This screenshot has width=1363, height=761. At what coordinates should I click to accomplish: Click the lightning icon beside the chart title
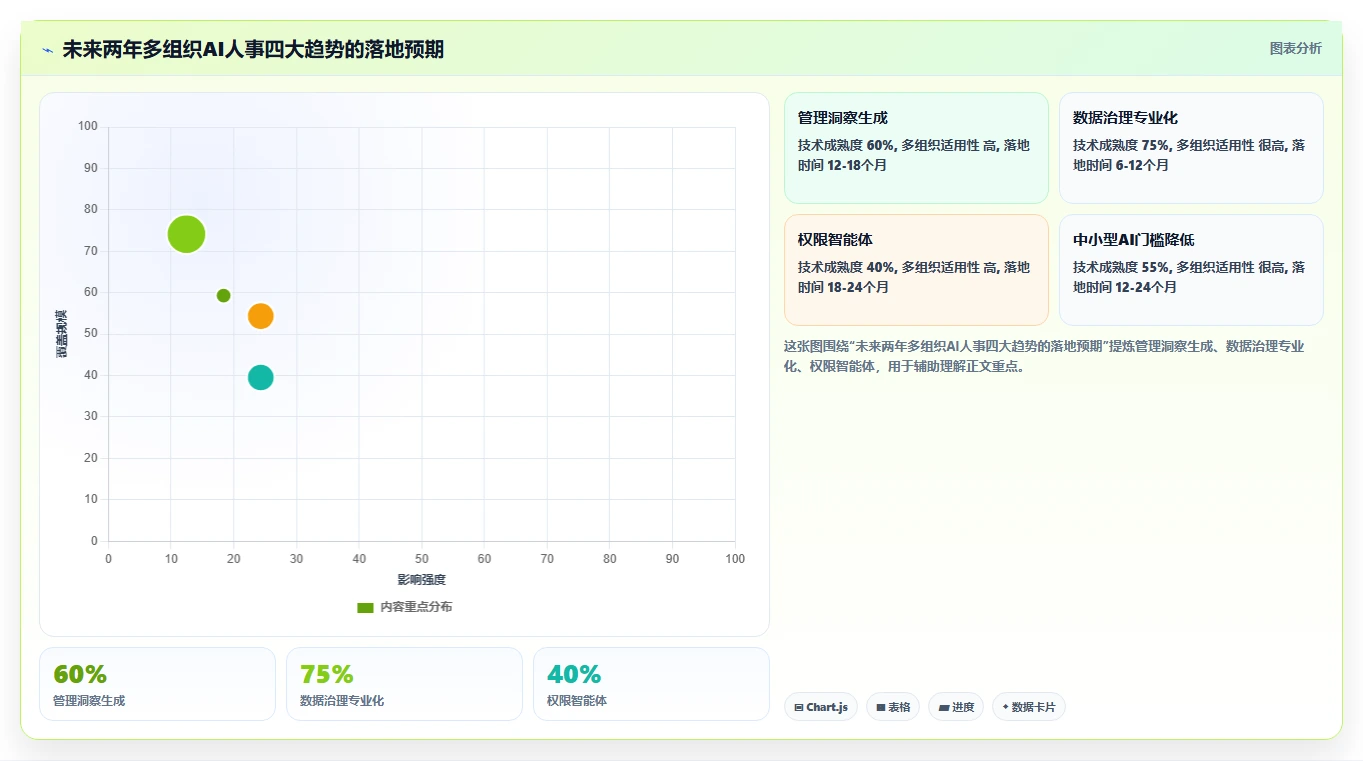coord(48,50)
